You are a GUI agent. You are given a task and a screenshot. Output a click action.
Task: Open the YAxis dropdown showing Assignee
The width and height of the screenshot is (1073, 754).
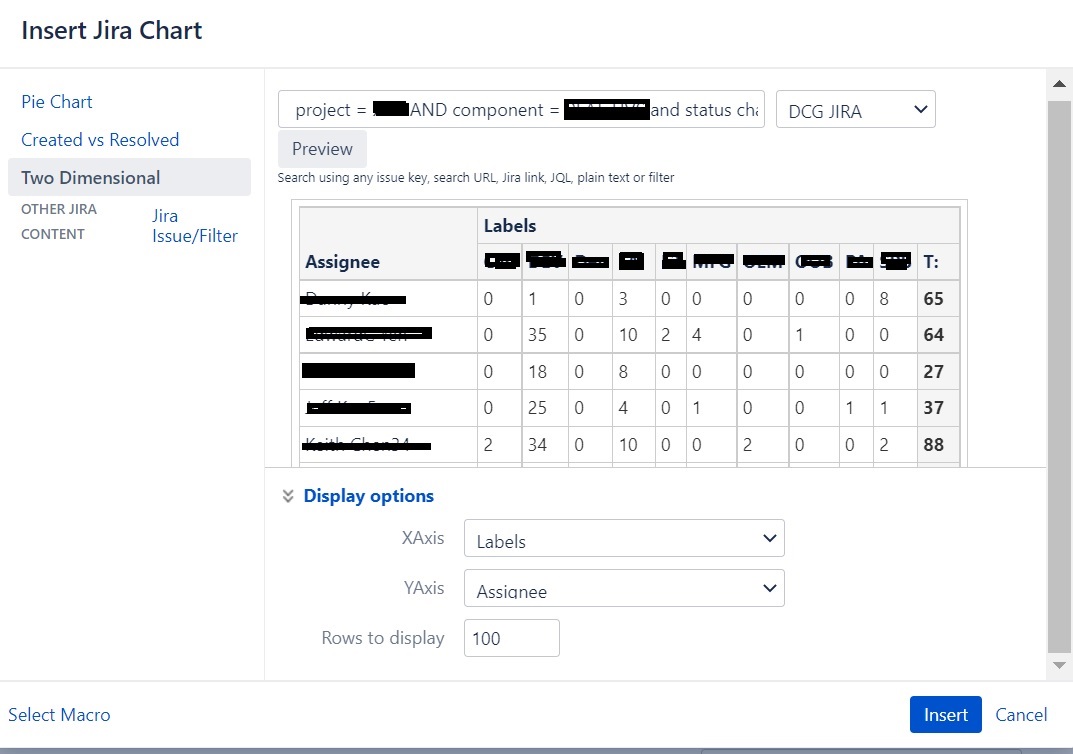[x=624, y=588]
